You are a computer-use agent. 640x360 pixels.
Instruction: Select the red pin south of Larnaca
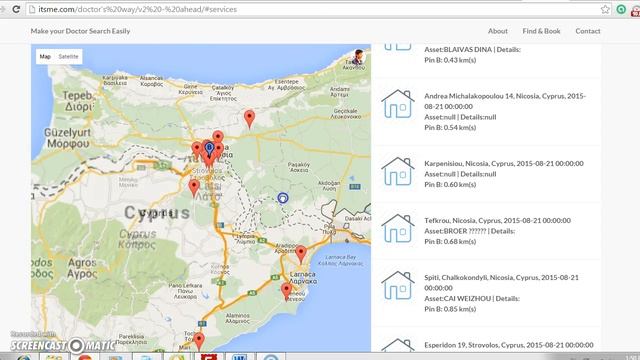point(287,292)
